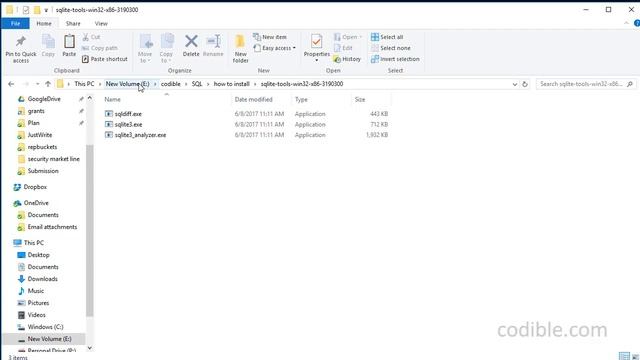Click the History ribbon command

(x=347, y=59)
